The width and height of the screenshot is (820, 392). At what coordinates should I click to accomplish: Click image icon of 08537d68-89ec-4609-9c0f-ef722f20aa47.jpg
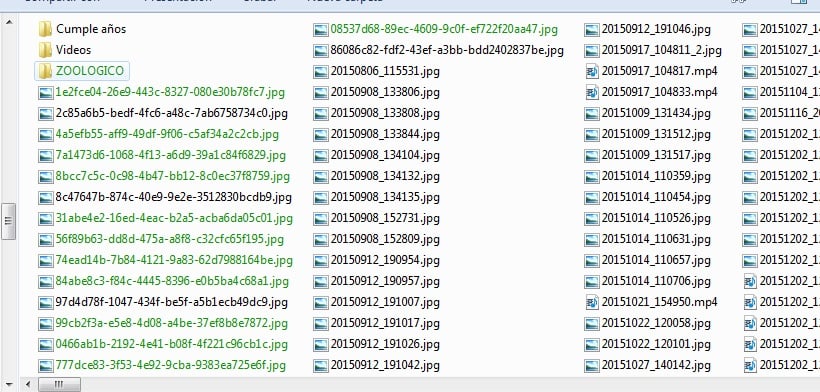(x=321, y=30)
